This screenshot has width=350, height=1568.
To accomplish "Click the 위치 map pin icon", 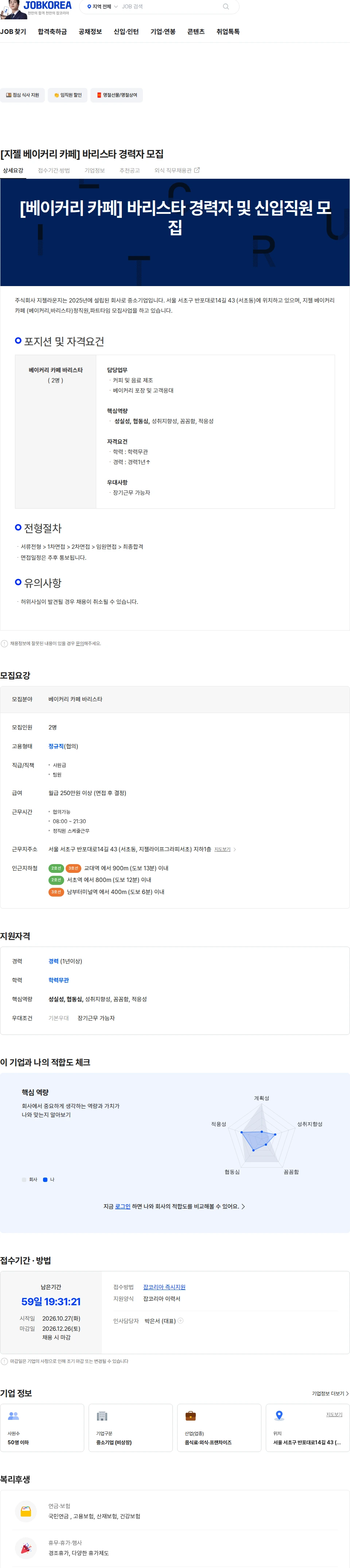I will point(279,1416).
